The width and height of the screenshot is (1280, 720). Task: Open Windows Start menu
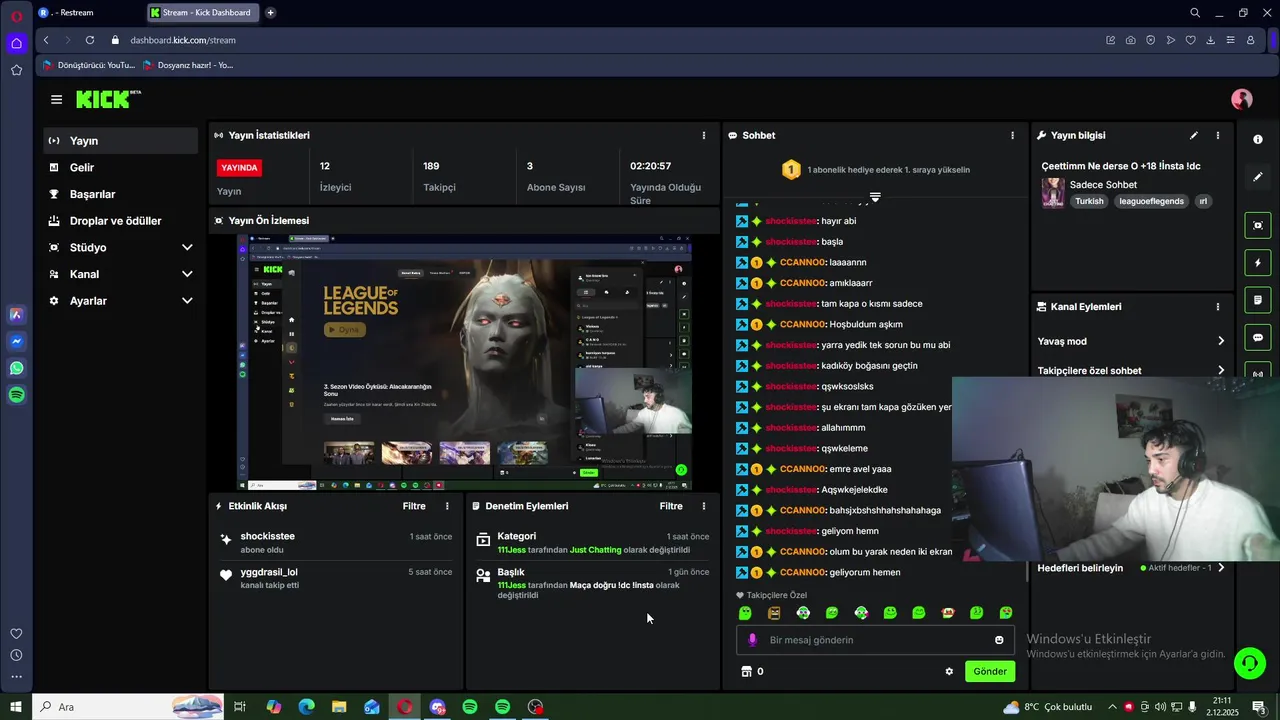(16, 707)
